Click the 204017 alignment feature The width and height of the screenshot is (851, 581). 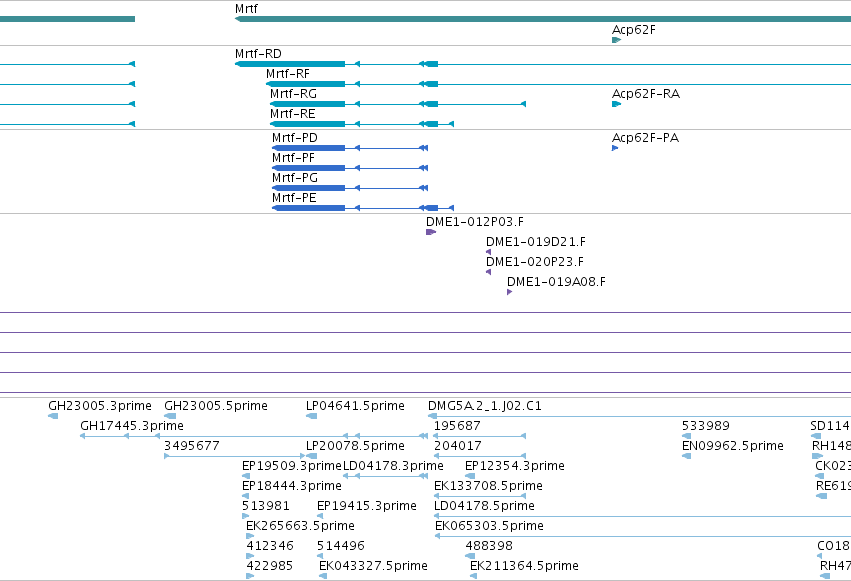480,456
